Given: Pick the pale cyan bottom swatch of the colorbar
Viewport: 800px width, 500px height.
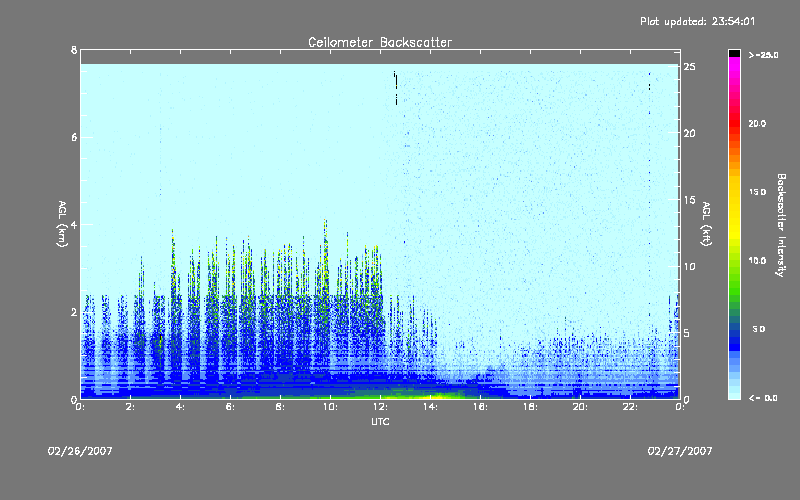Looking at the screenshot, I should [734, 395].
